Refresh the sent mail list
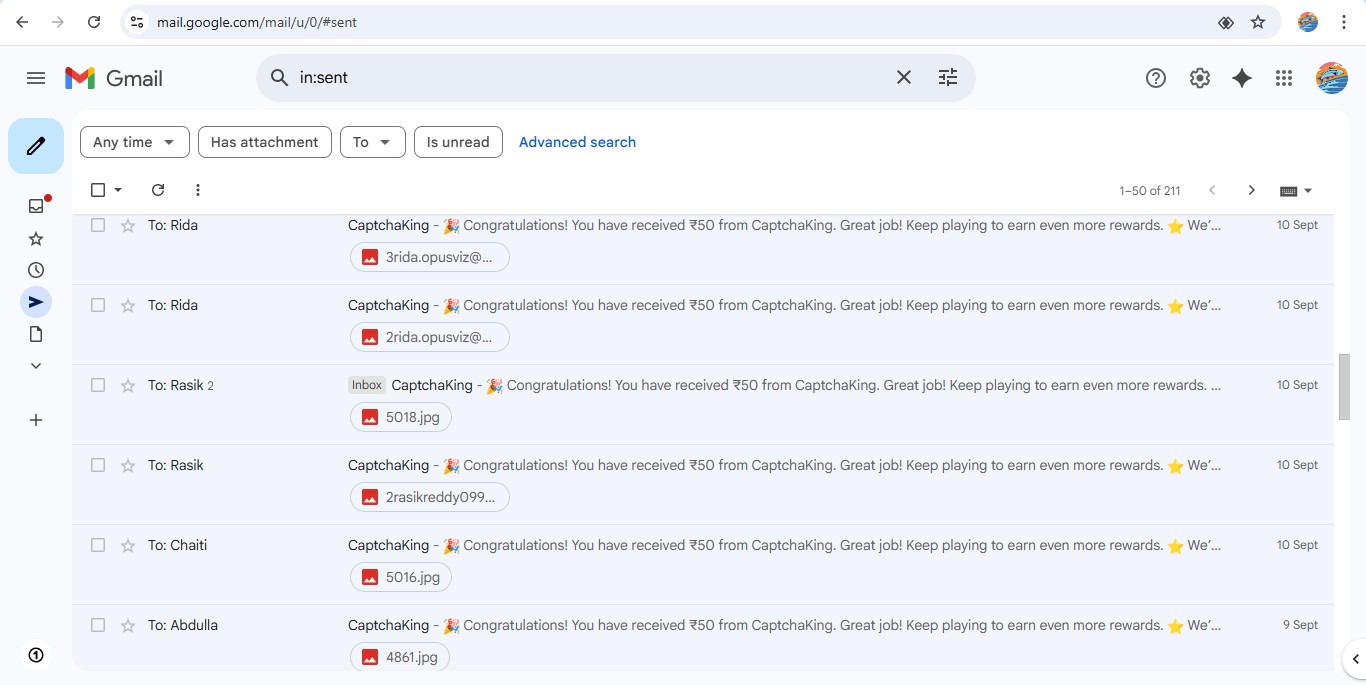Screen dimensions: 1366x685 point(157,190)
